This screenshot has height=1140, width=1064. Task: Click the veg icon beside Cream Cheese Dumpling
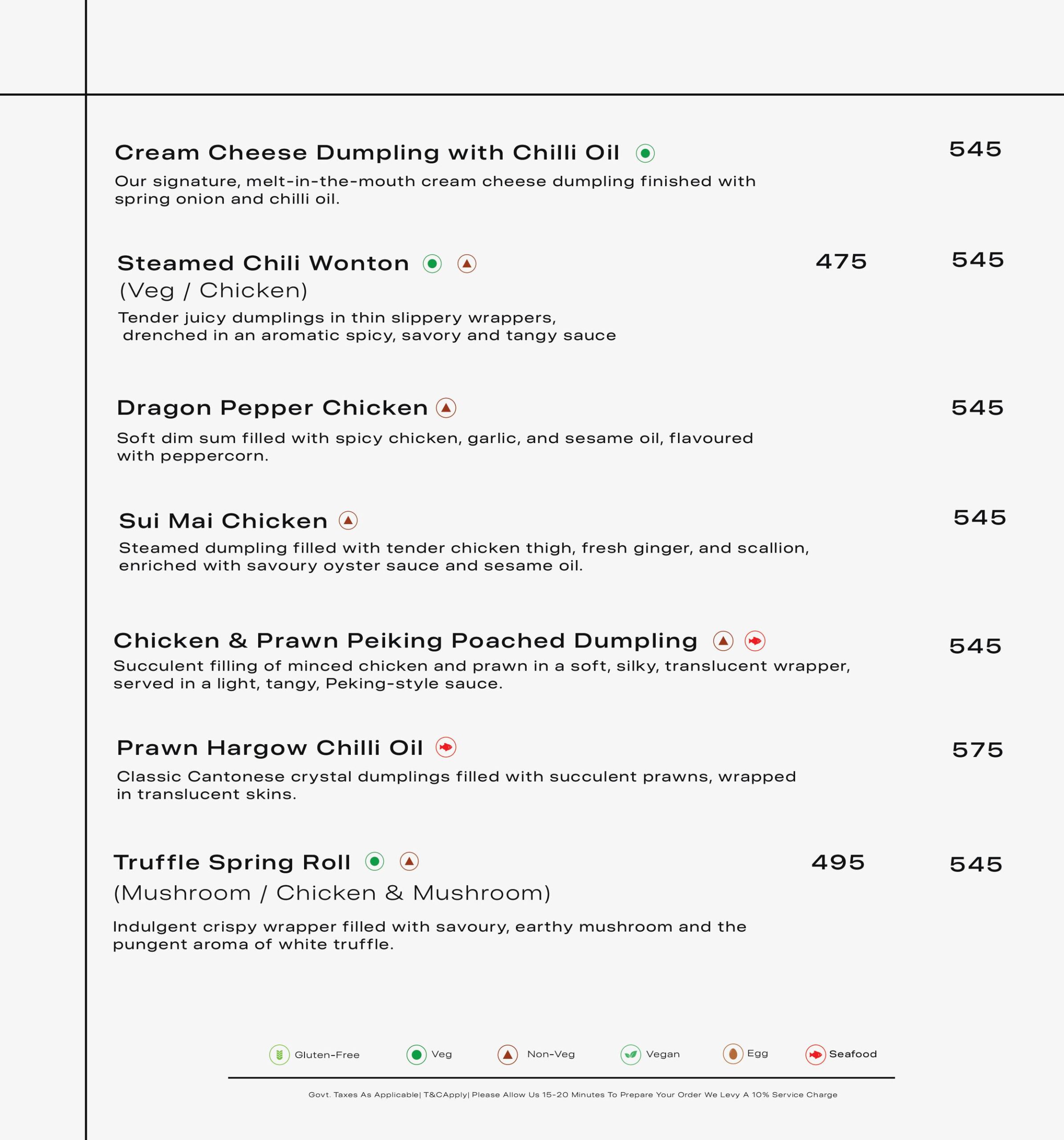645,153
